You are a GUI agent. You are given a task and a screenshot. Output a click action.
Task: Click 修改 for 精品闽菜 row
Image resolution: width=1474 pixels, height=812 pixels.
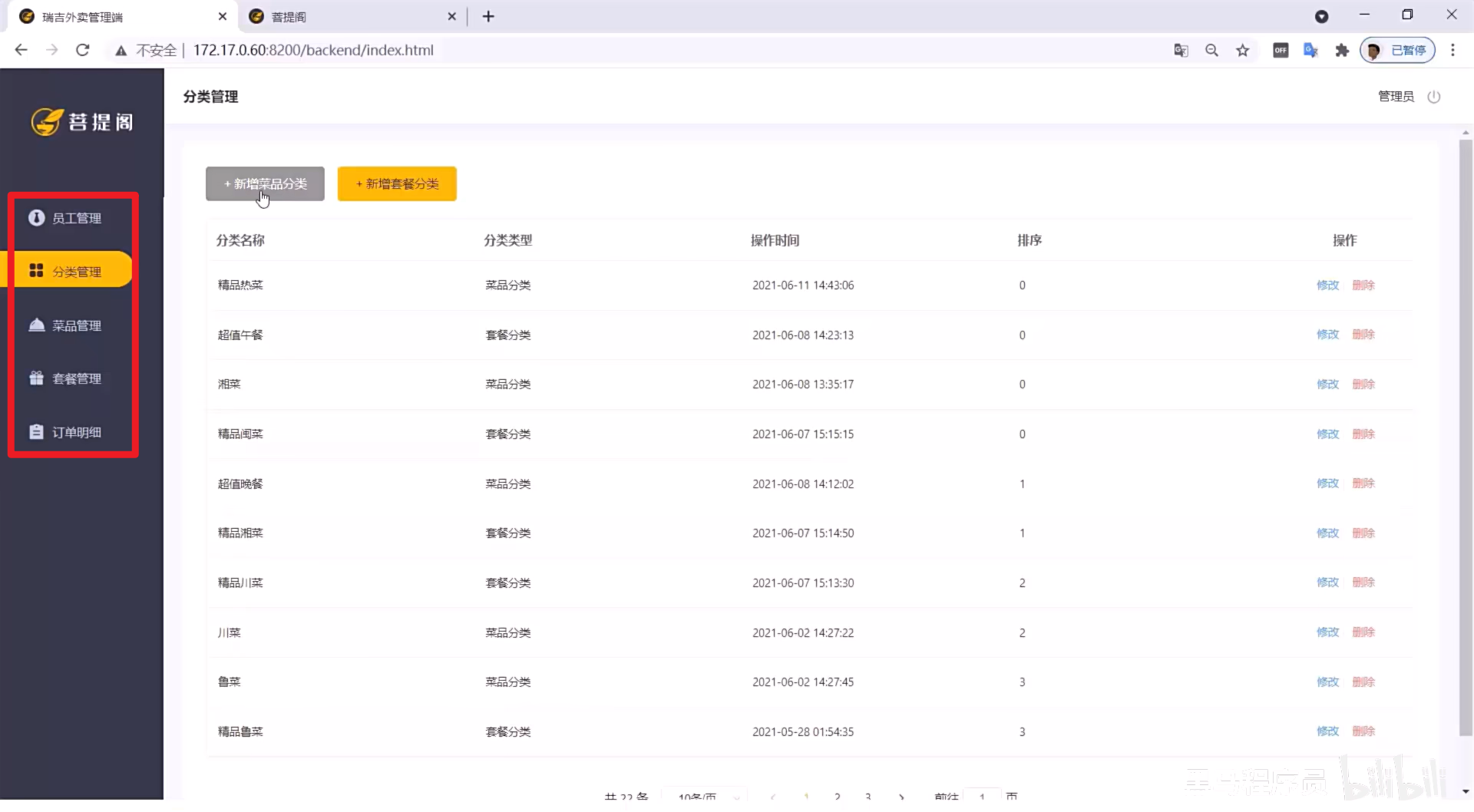pyautogui.click(x=1327, y=434)
